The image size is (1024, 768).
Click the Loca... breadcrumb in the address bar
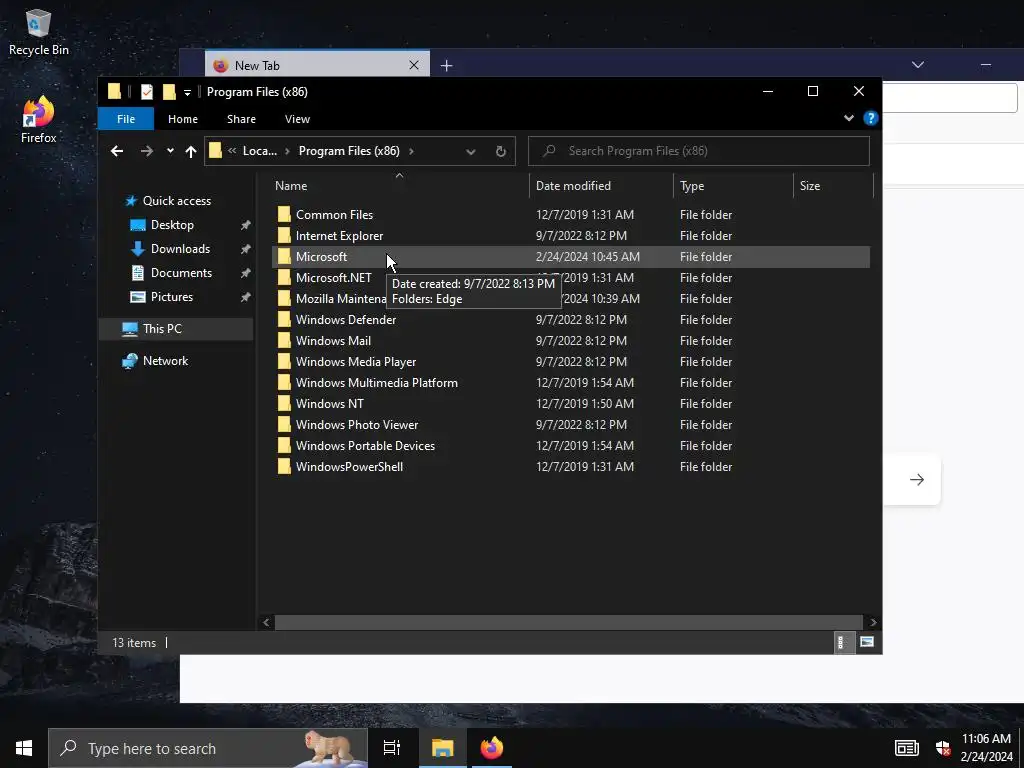[x=260, y=151]
